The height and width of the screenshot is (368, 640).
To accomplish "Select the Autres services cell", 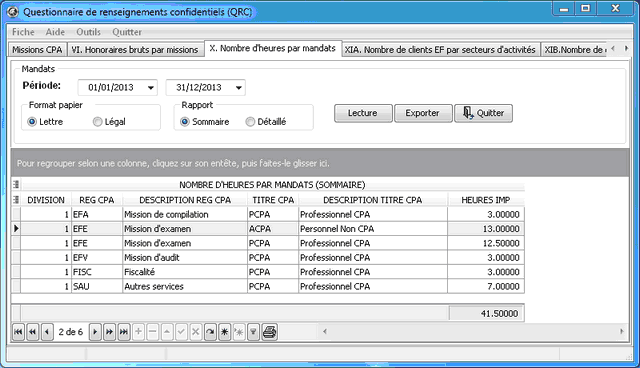I will pos(185,286).
